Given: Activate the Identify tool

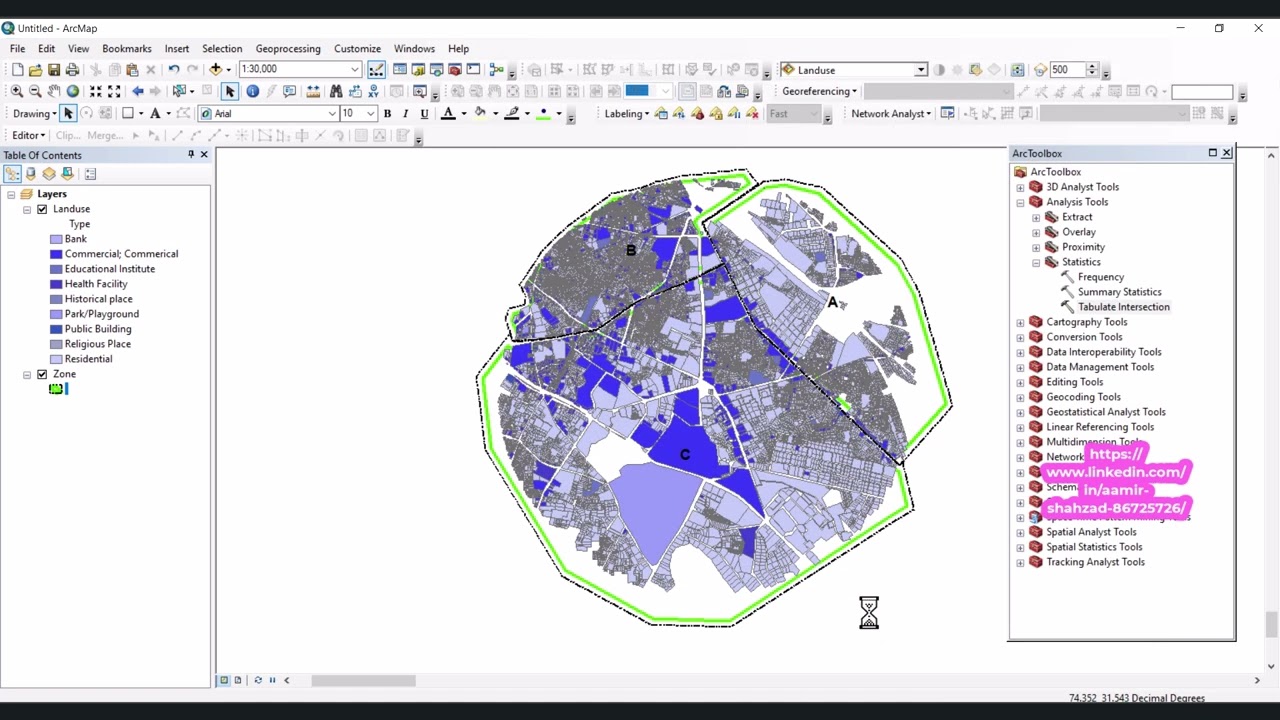Looking at the screenshot, I should tap(252, 91).
